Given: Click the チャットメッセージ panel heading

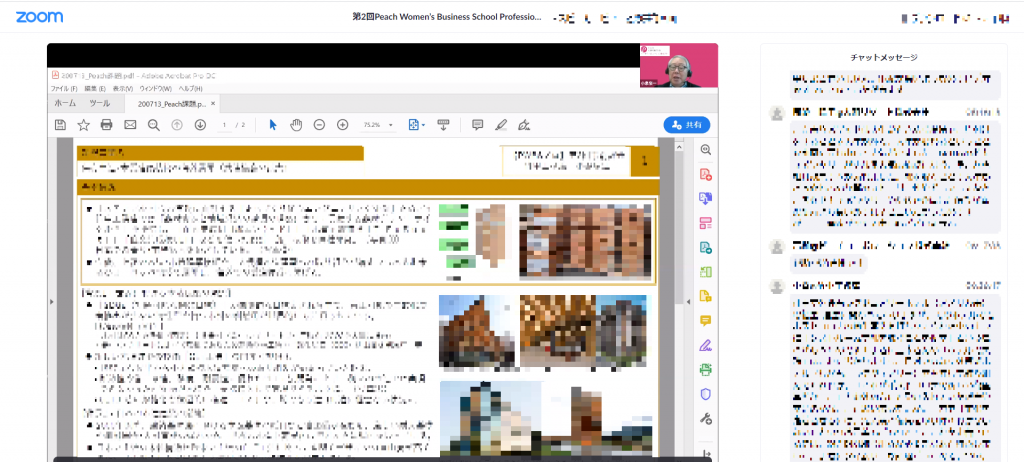Looking at the screenshot, I should tap(884, 58).
